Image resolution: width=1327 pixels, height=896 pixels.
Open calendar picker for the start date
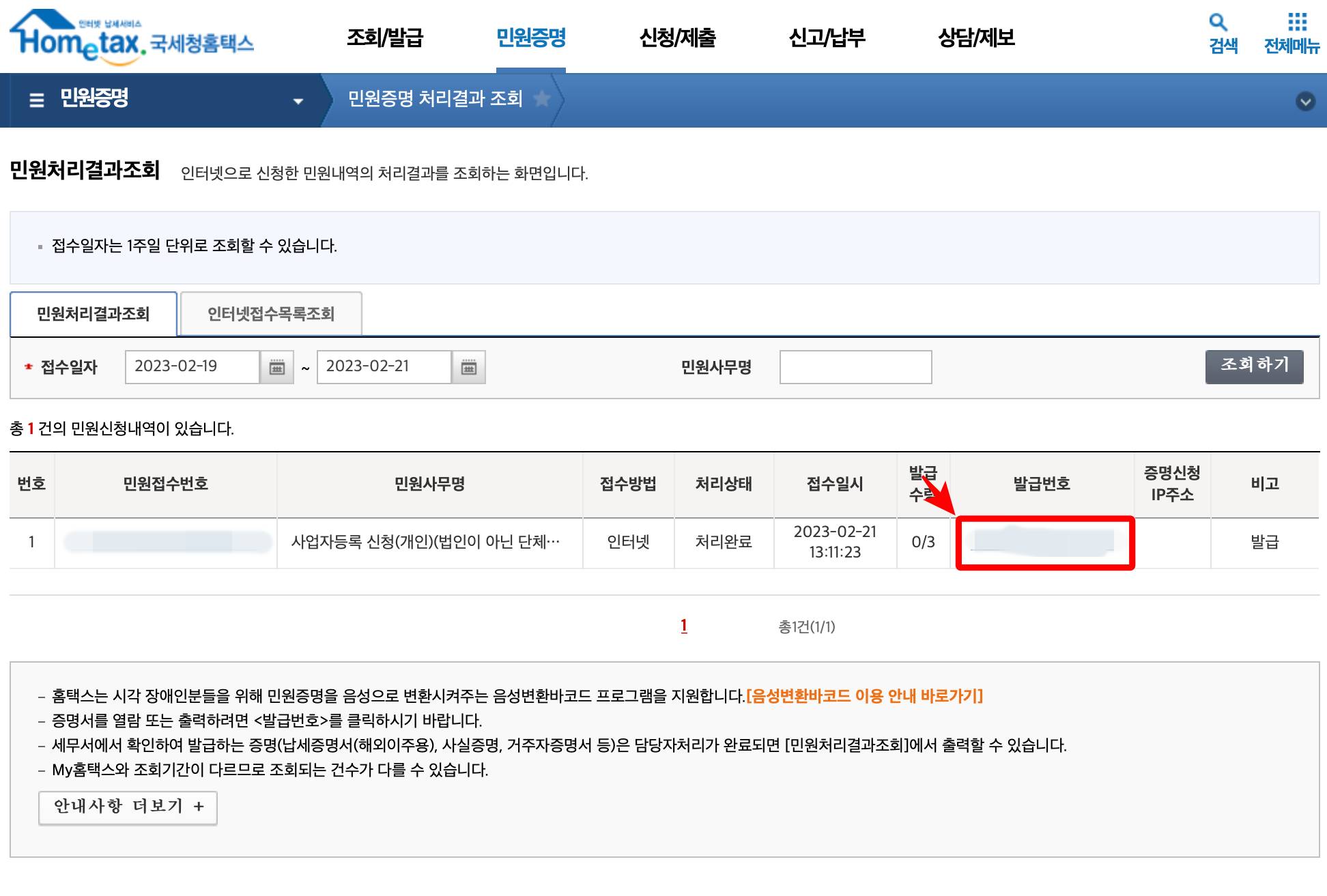(276, 367)
